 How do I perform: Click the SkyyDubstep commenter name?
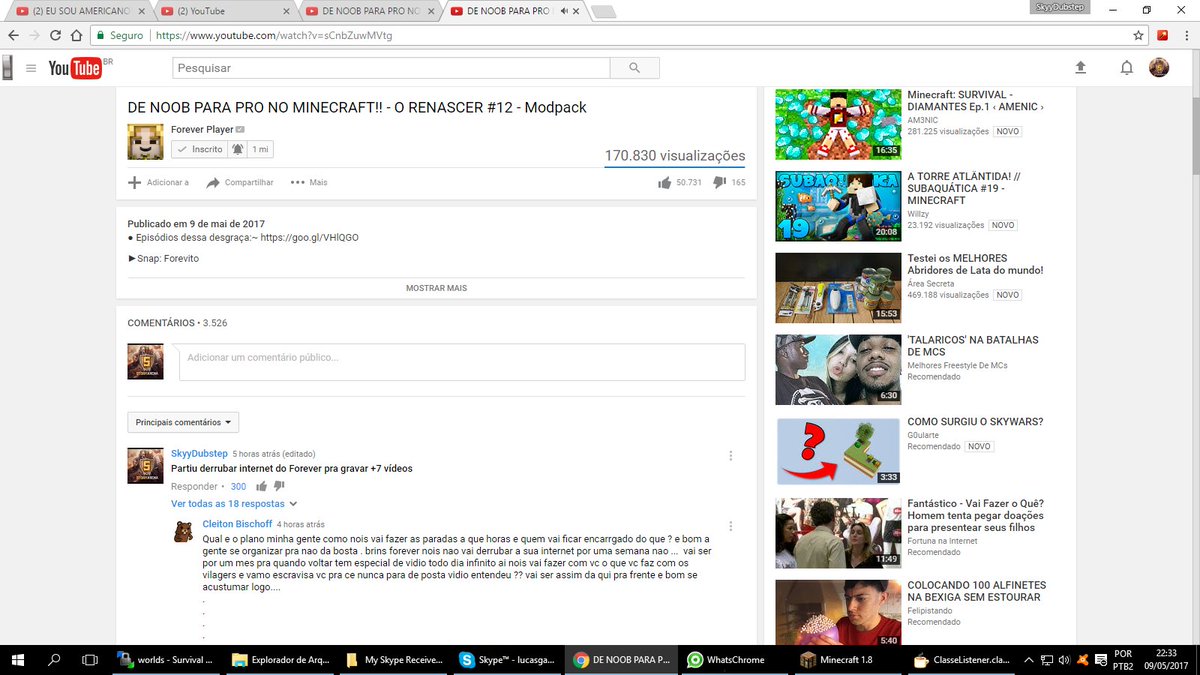[x=199, y=454]
